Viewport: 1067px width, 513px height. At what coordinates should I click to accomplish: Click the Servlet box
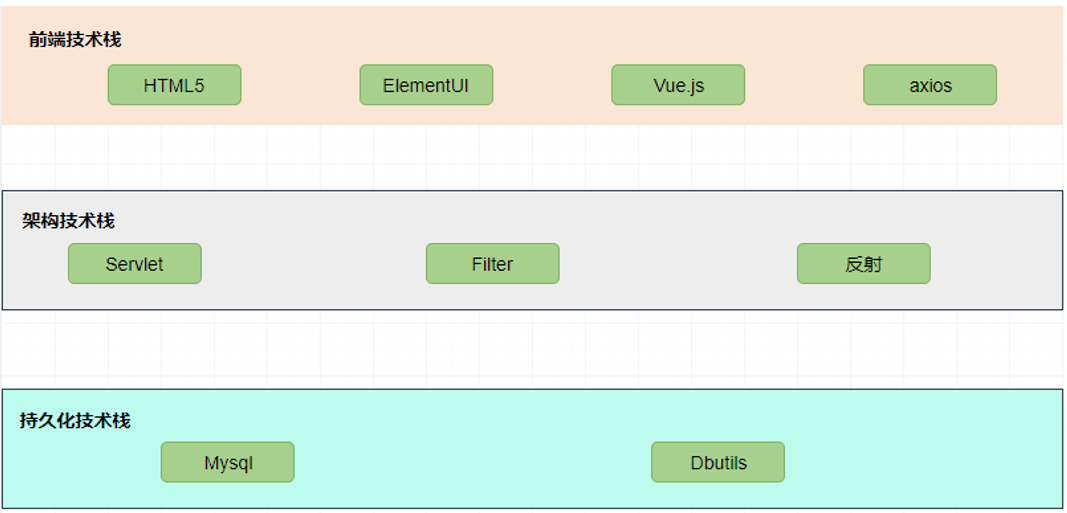[x=134, y=264]
